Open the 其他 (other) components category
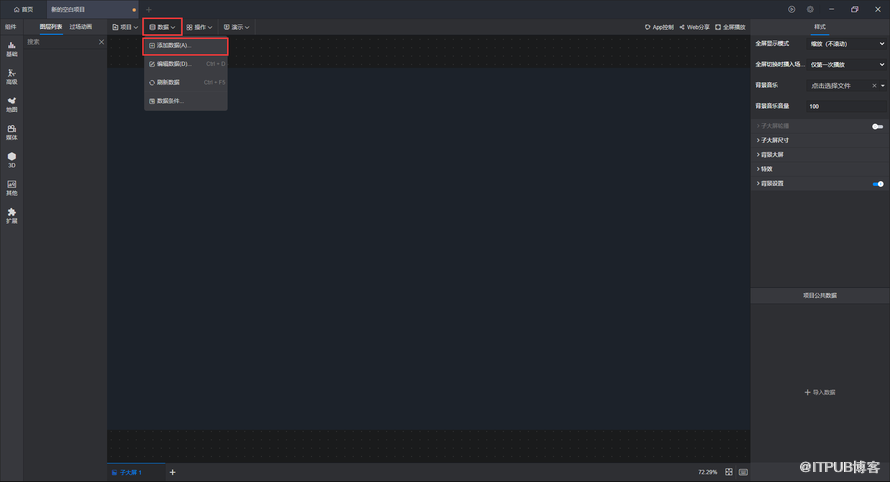This screenshot has width=890, height=482. [11, 188]
